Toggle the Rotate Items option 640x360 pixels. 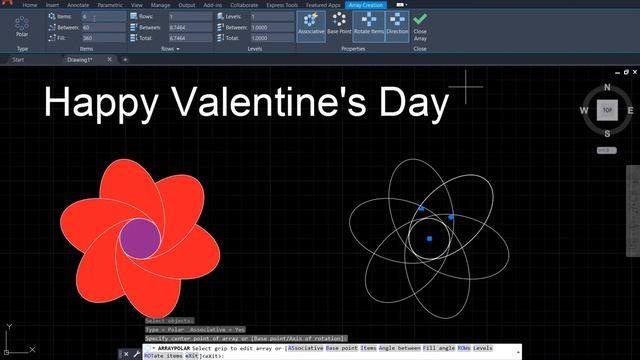(x=369, y=26)
